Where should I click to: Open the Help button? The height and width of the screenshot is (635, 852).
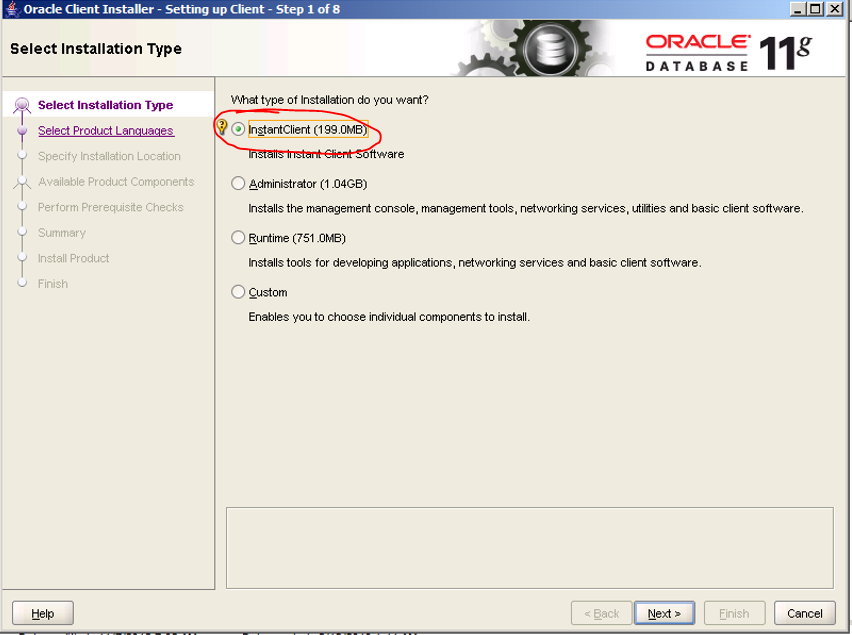43,613
